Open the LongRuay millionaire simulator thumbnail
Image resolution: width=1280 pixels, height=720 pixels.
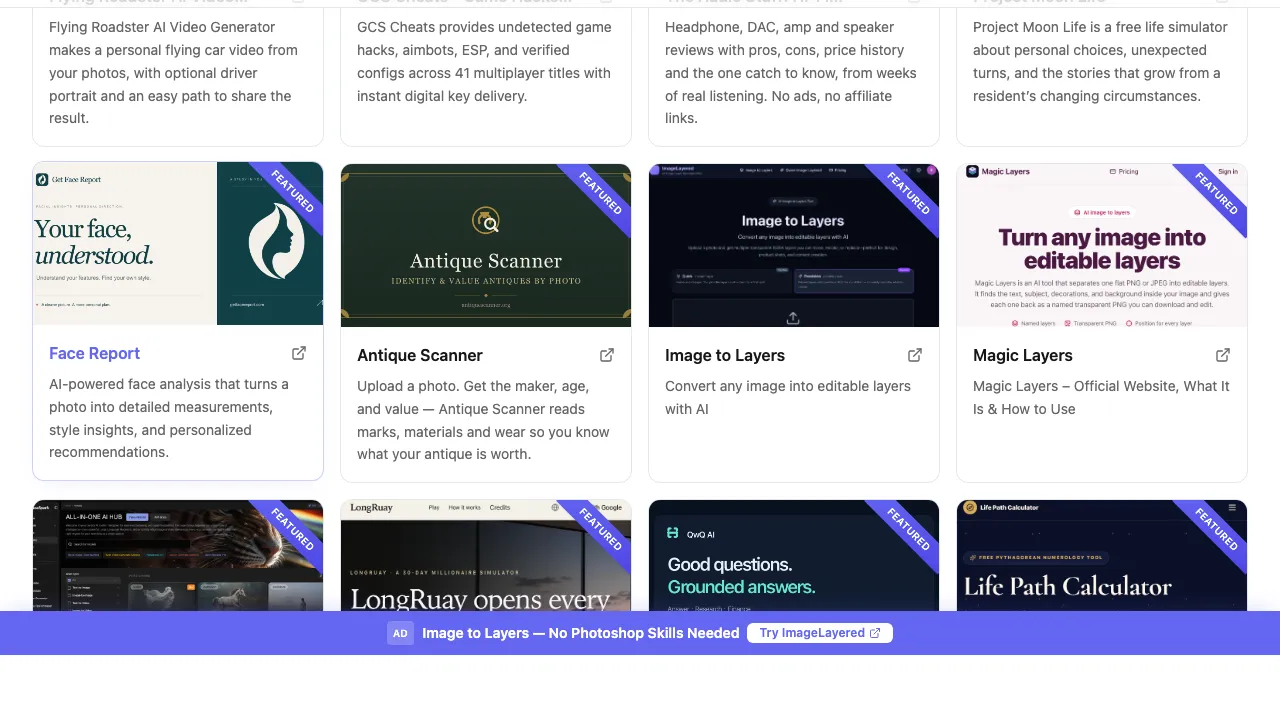point(486,556)
